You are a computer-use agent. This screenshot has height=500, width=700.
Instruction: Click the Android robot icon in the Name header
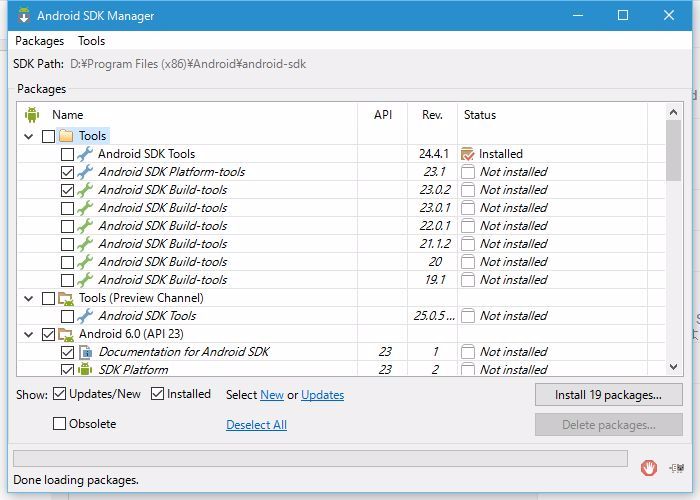[x=30, y=115]
